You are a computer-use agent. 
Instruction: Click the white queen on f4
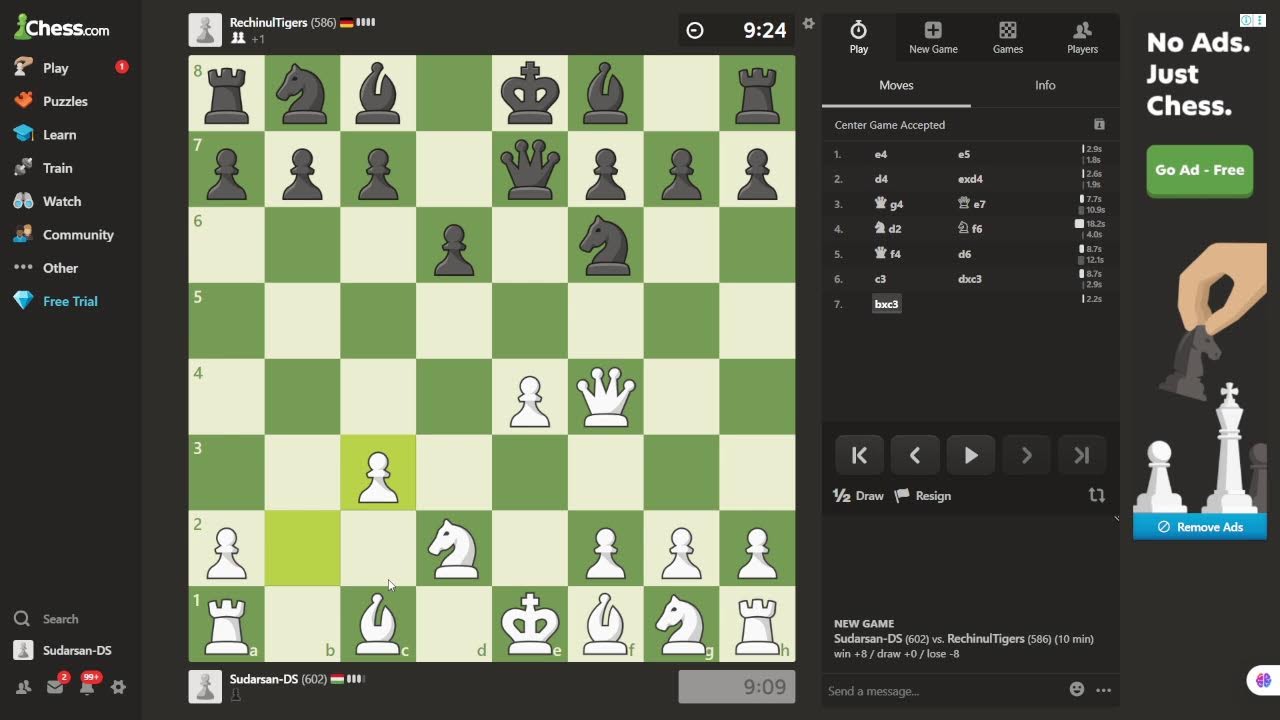(x=606, y=397)
